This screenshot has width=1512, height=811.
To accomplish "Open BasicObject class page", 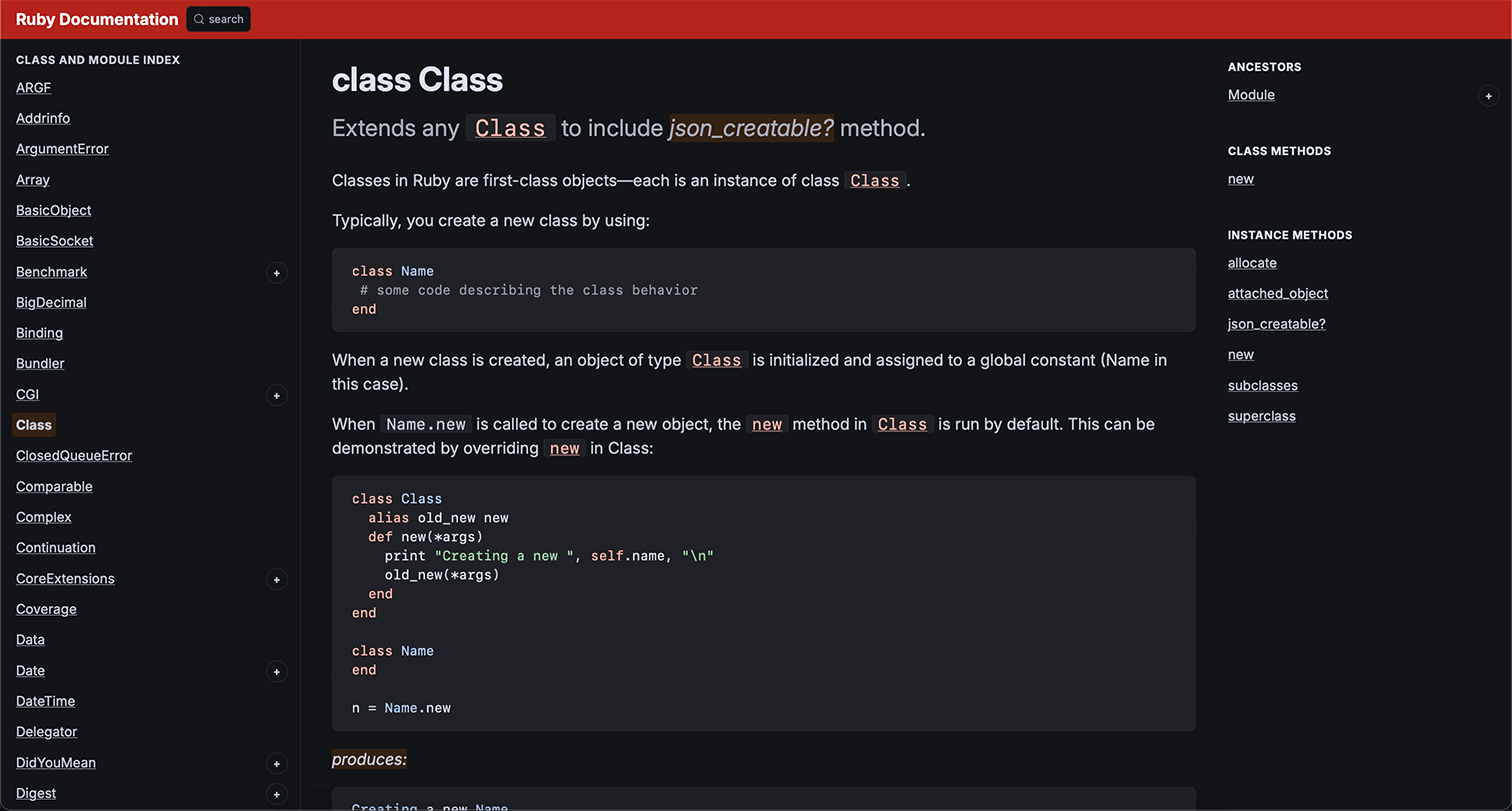I will [54, 210].
